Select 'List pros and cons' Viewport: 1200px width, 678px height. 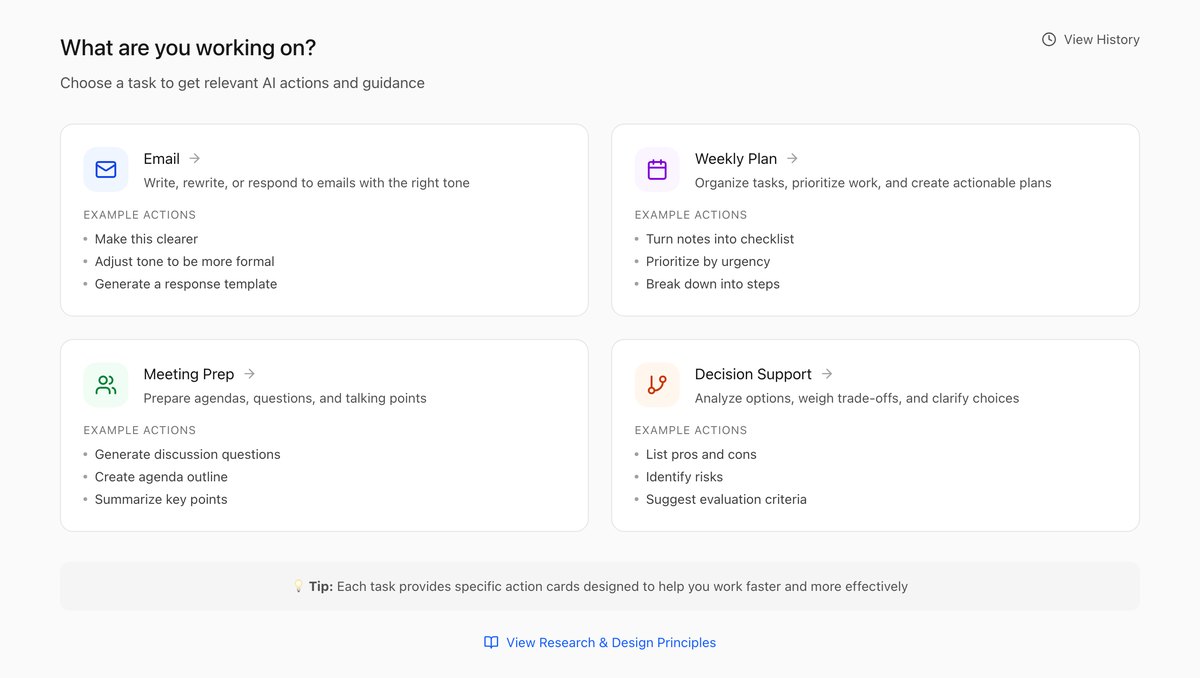click(x=701, y=455)
